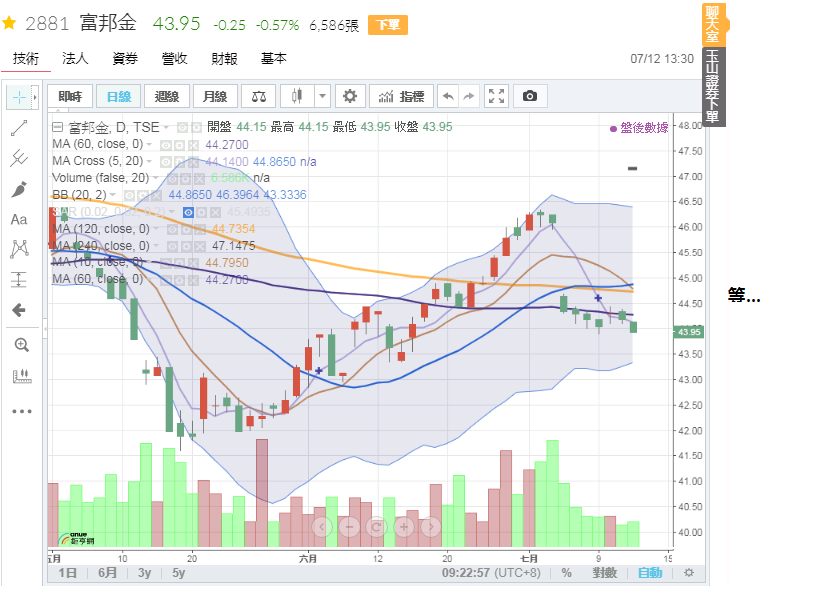Select the 即時 realtime interval
The image size is (830, 600).
[x=70, y=96]
